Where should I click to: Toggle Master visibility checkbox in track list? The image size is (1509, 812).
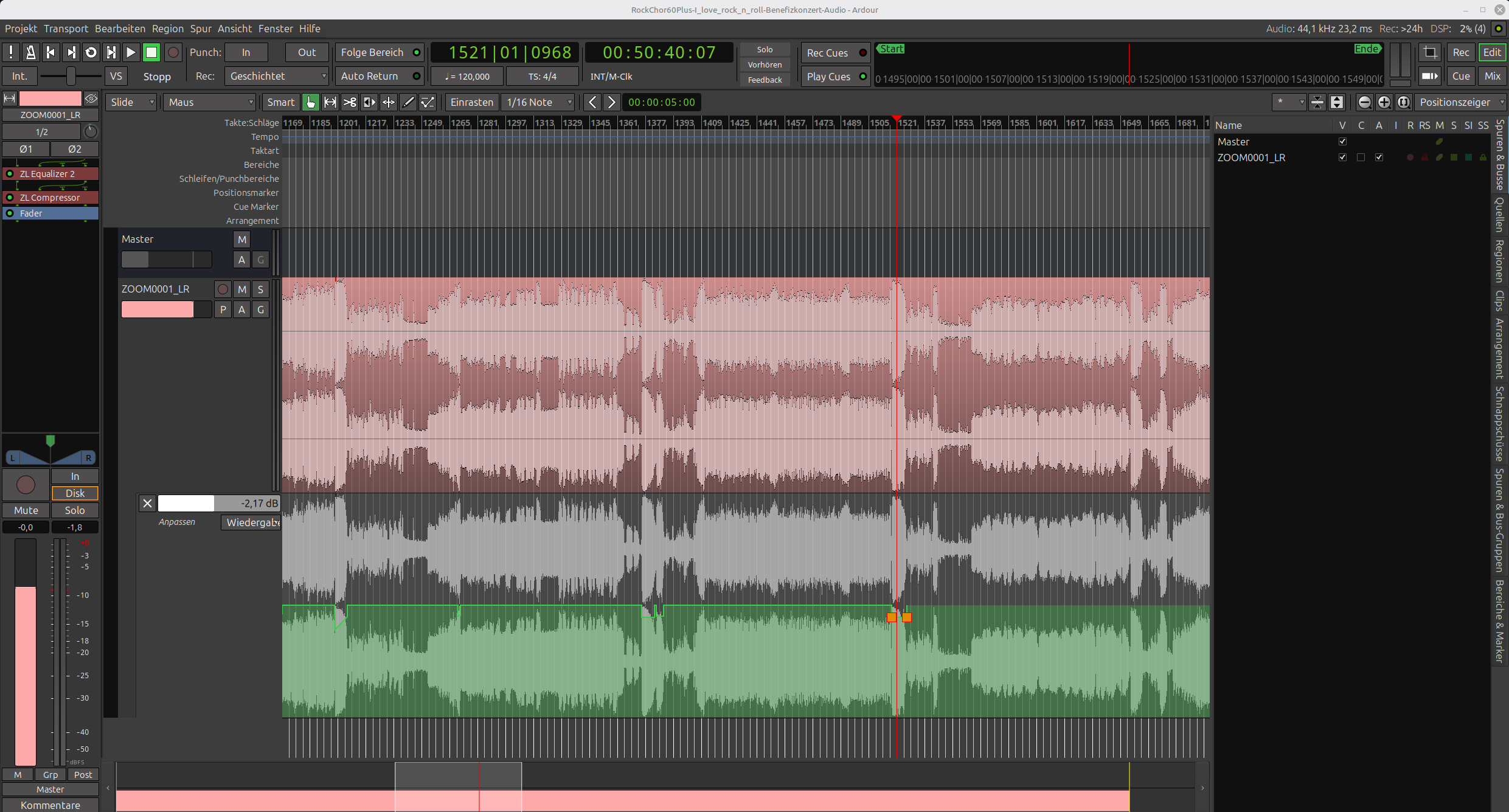click(1342, 142)
